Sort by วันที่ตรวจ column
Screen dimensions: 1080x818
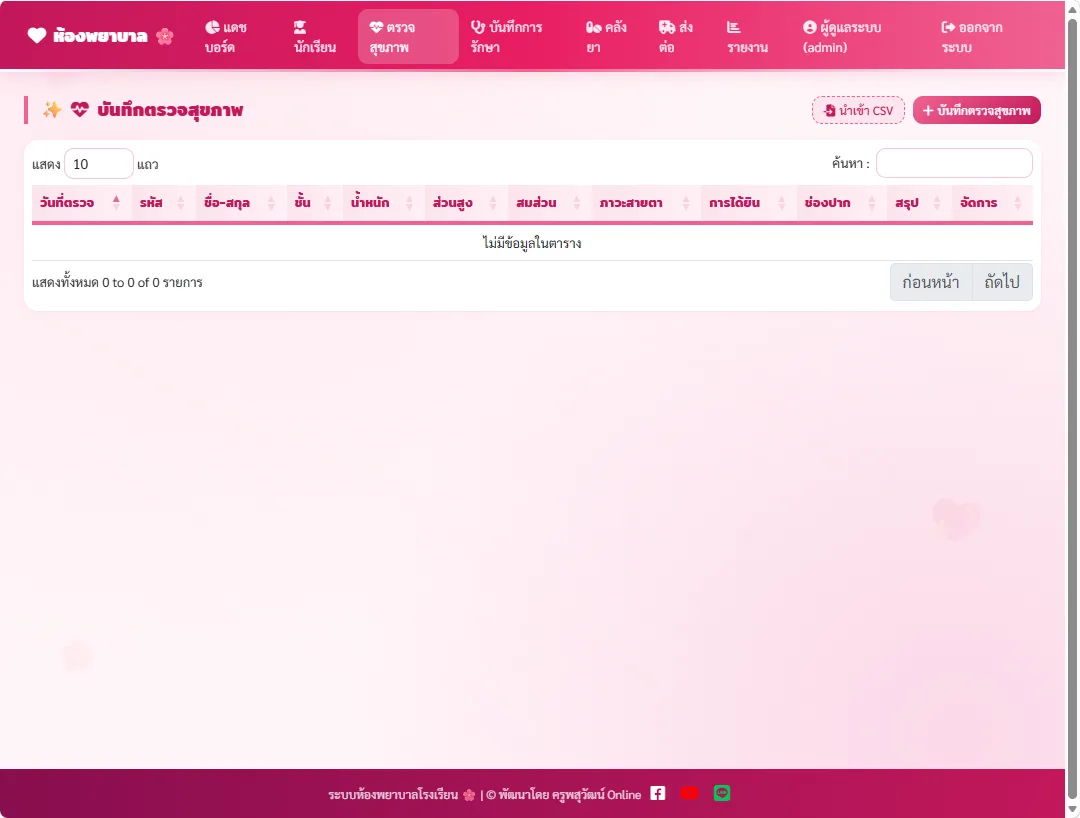[80, 203]
